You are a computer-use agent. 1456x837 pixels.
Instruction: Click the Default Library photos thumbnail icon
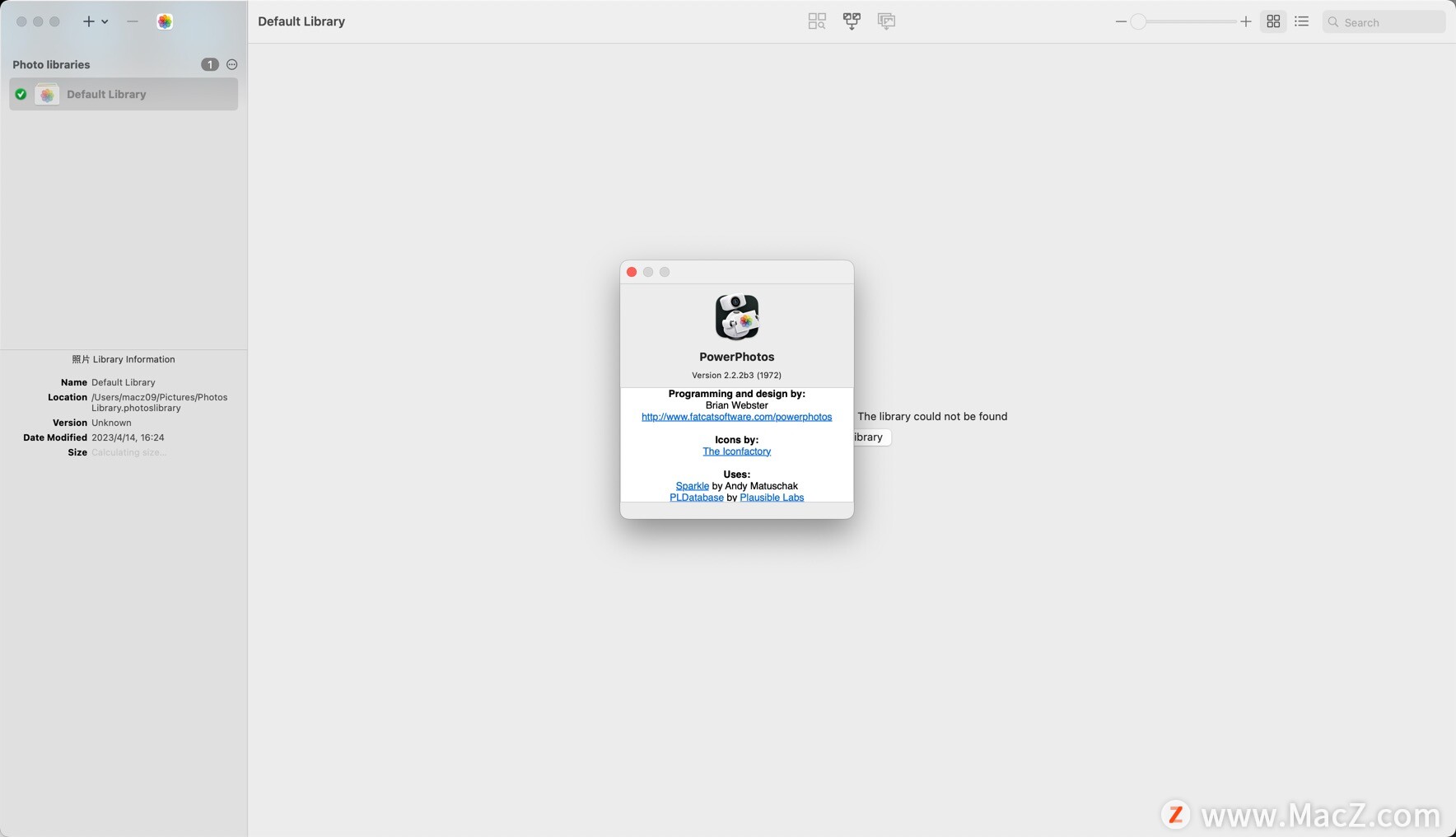click(47, 95)
